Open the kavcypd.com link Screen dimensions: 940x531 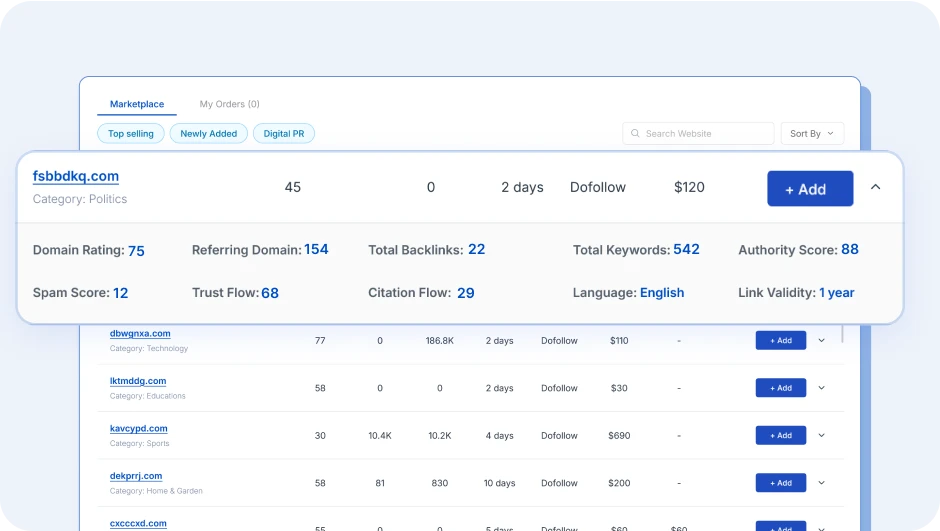pyautogui.click(x=138, y=428)
